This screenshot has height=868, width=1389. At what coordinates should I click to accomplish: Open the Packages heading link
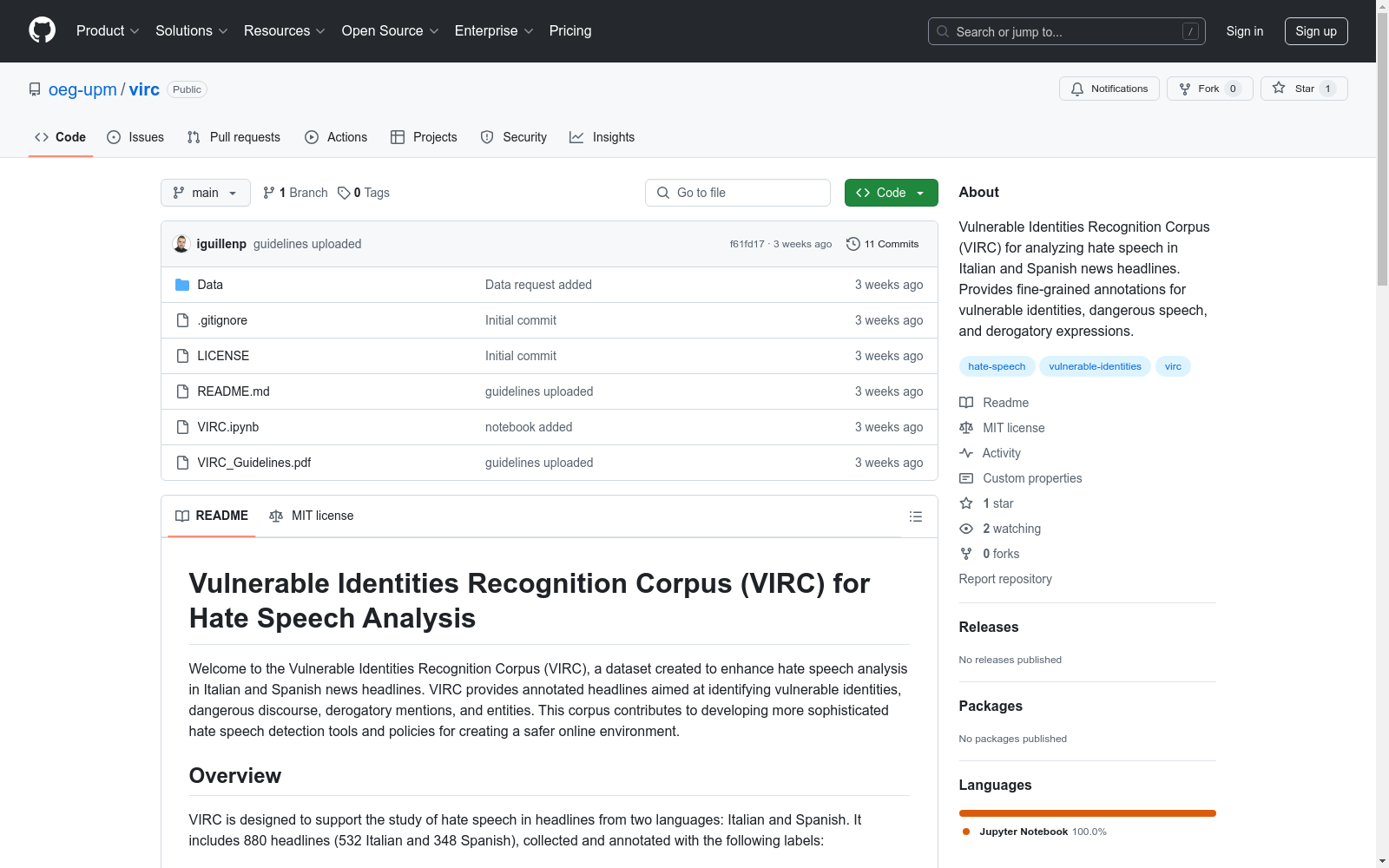(x=991, y=706)
